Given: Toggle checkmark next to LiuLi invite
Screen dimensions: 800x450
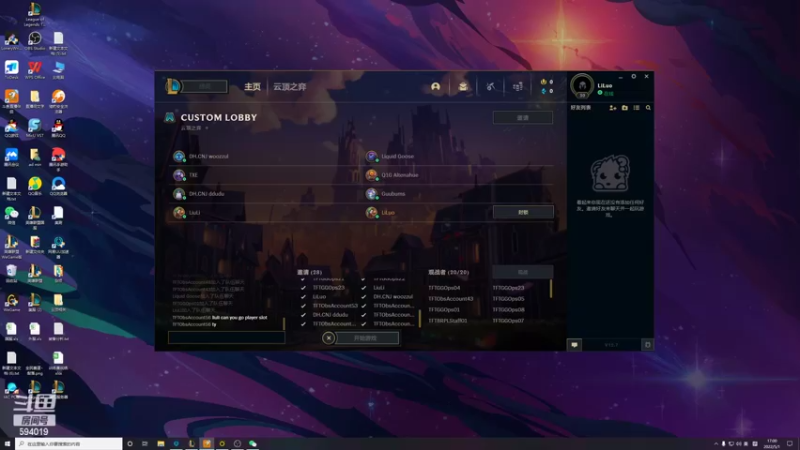Looking at the screenshot, I should click(363, 288).
